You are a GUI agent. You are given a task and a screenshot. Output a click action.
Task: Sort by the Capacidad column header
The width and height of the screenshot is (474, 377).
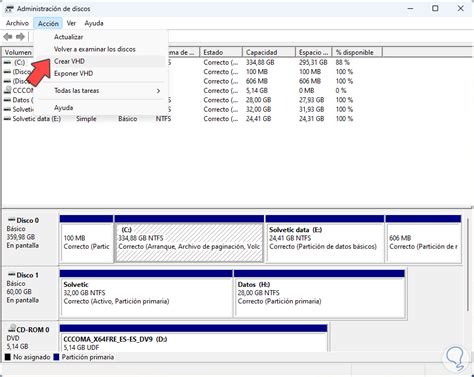point(269,52)
